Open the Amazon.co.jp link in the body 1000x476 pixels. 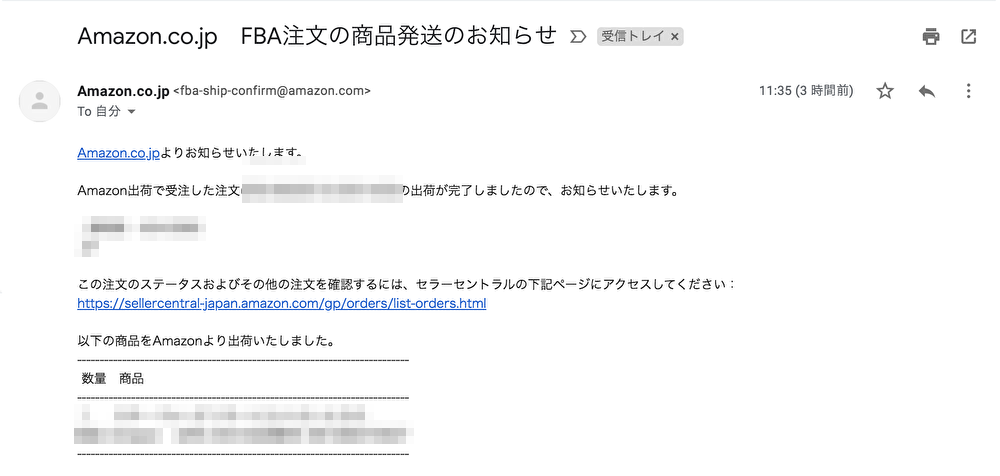click(x=118, y=153)
